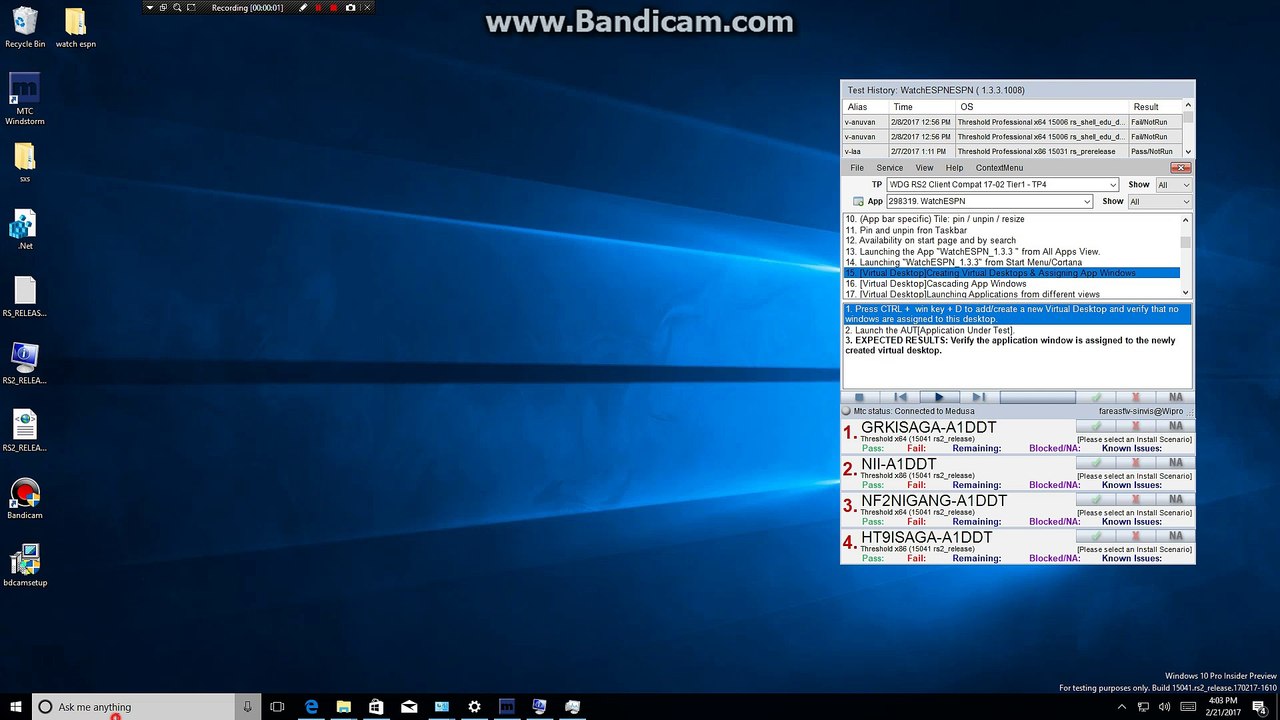This screenshot has height=720, width=1280.
Task: Open the File menu
Action: 857,168
